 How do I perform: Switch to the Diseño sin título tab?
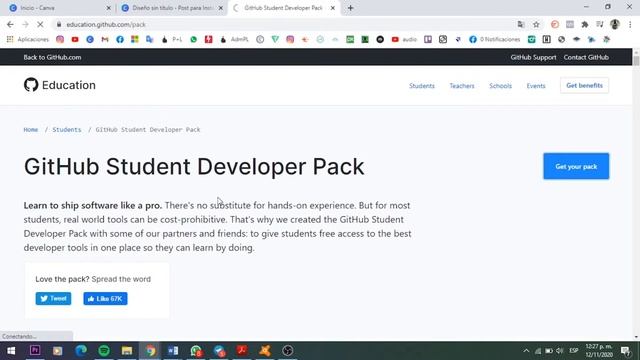171,8
